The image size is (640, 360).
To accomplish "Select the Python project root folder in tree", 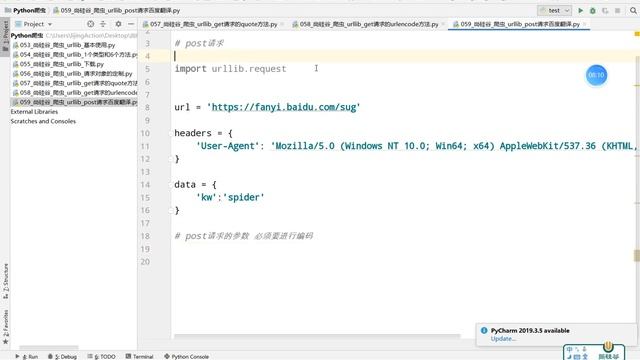I will tap(27, 36).
